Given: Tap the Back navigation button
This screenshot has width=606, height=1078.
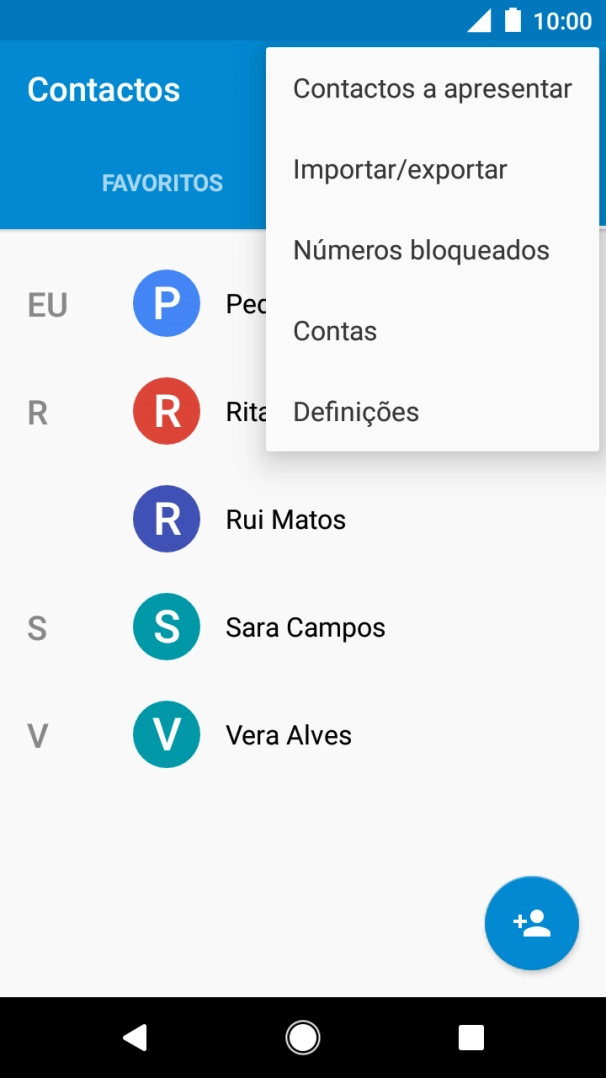Looking at the screenshot, I should coord(135,1037).
